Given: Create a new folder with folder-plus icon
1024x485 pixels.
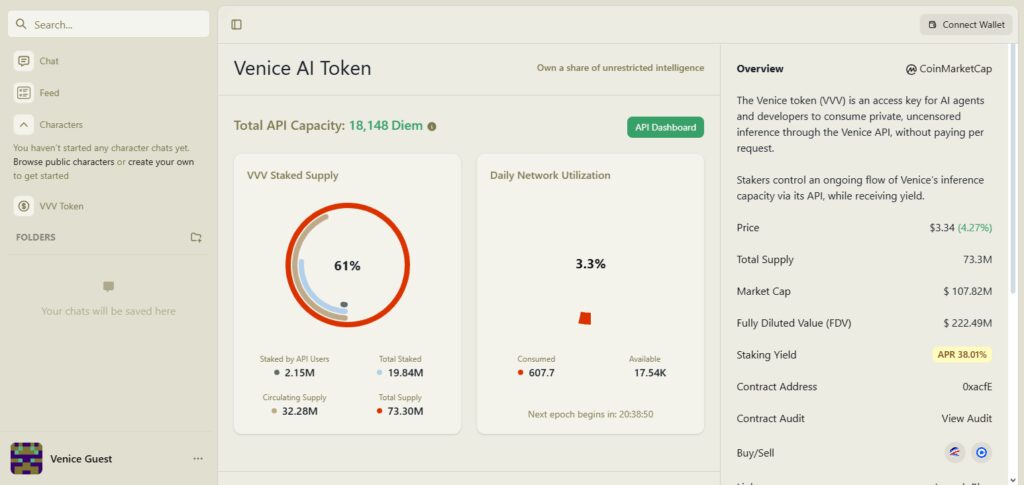Looking at the screenshot, I should point(196,238).
